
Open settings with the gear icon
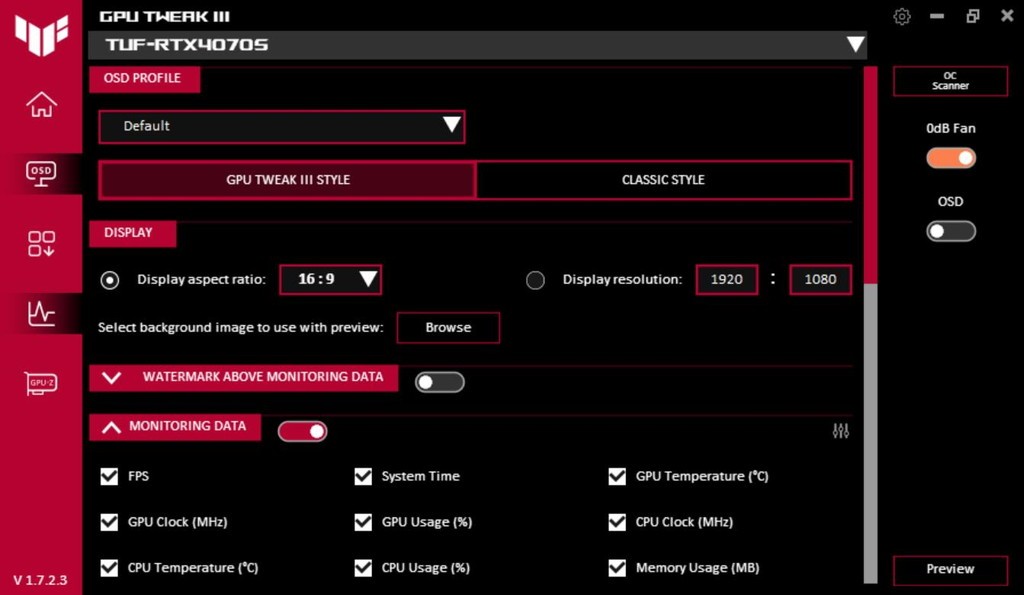(902, 16)
